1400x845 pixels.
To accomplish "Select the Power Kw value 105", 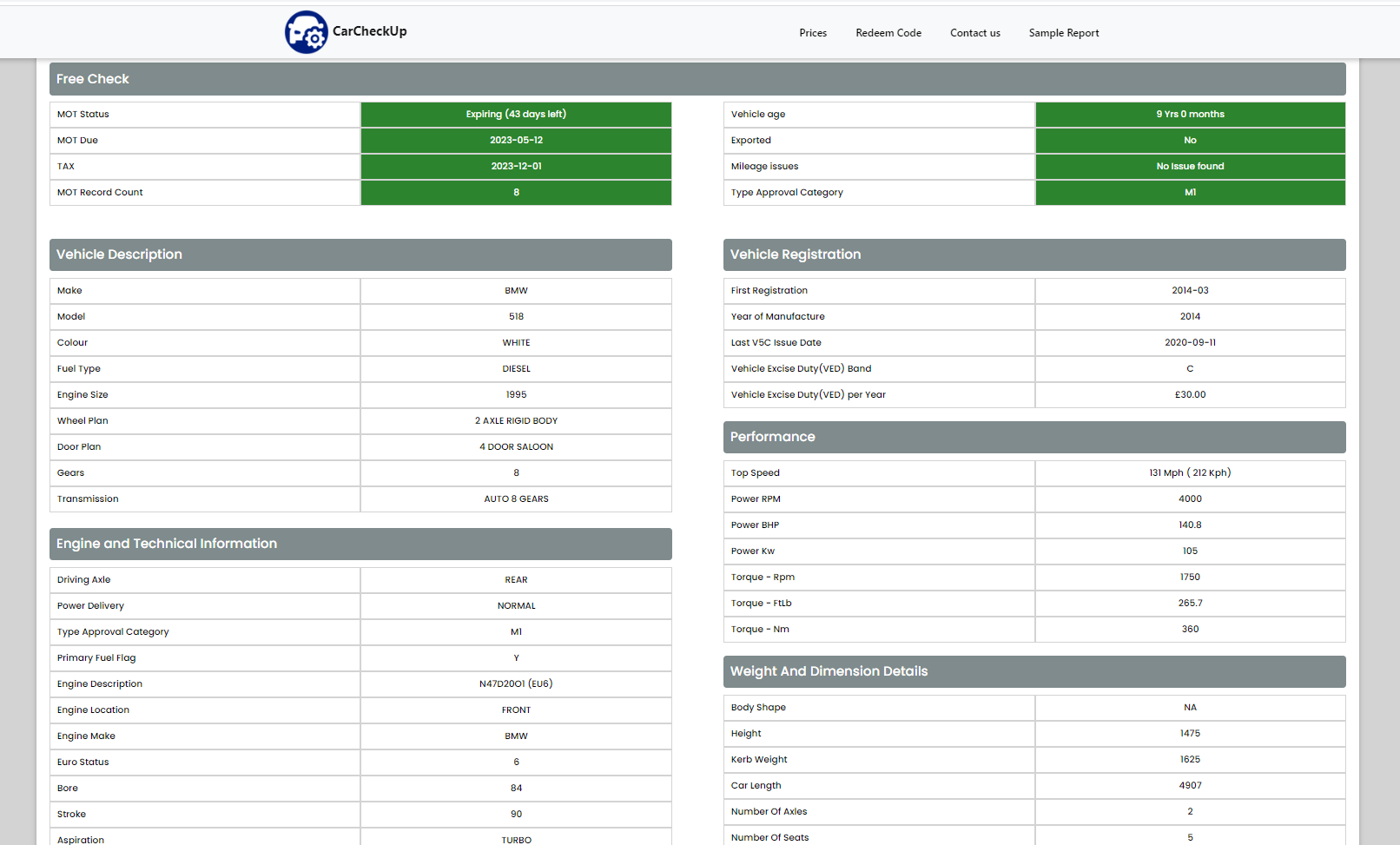I will coord(1190,551).
